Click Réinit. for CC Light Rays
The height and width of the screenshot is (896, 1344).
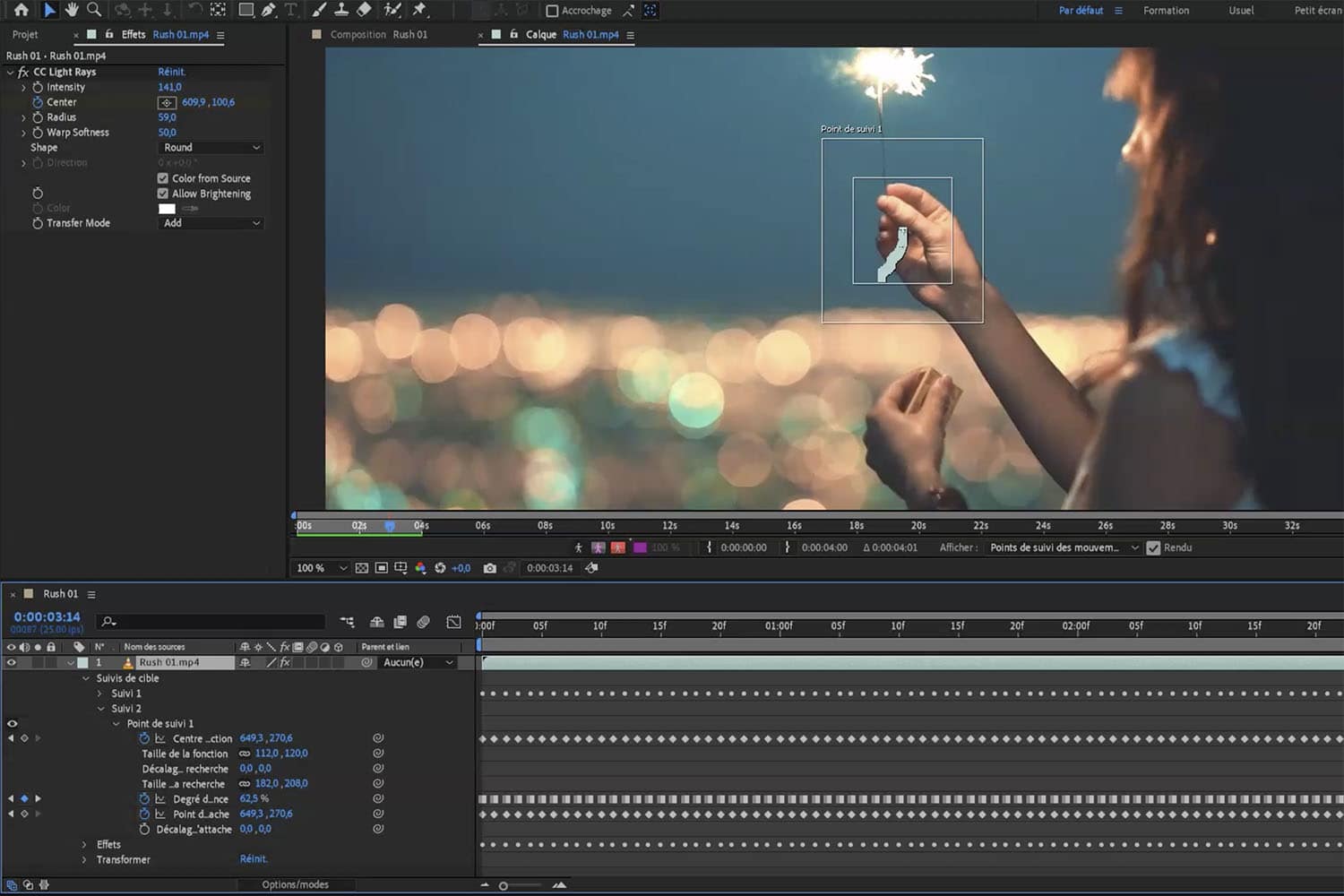171,72
